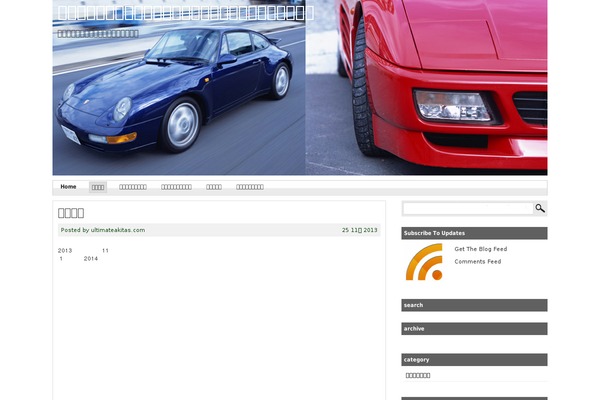
Task: Click the header banner car image
Action: coord(300,88)
